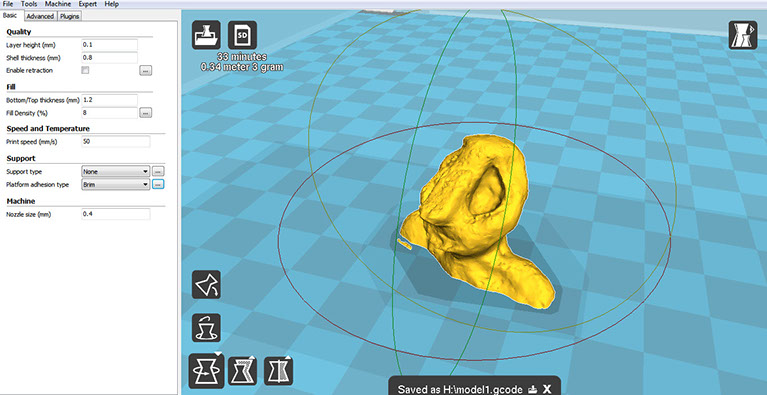Select the Mirror tool icon
This screenshot has width=767, height=395.
point(278,371)
